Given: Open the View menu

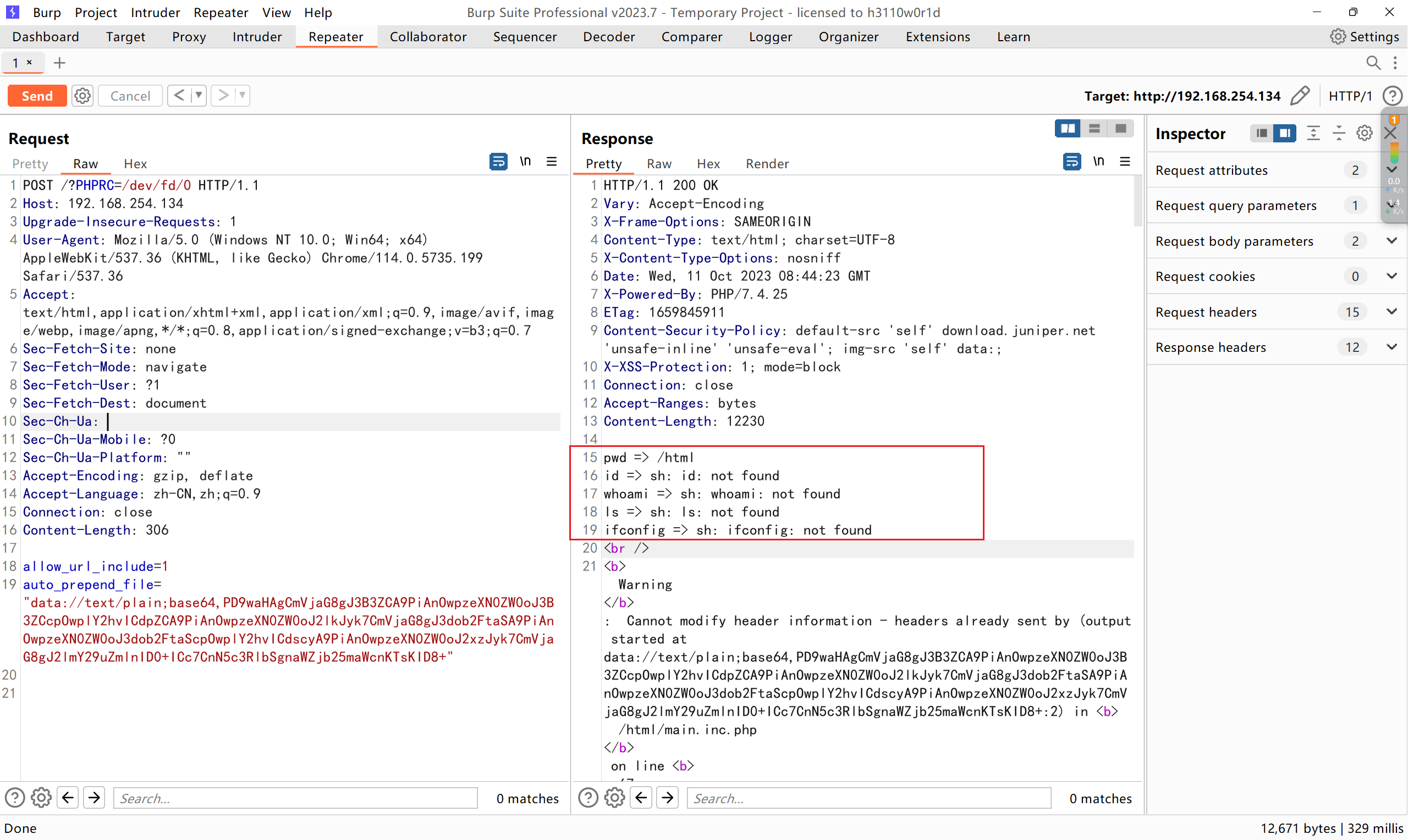Looking at the screenshot, I should [276, 13].
